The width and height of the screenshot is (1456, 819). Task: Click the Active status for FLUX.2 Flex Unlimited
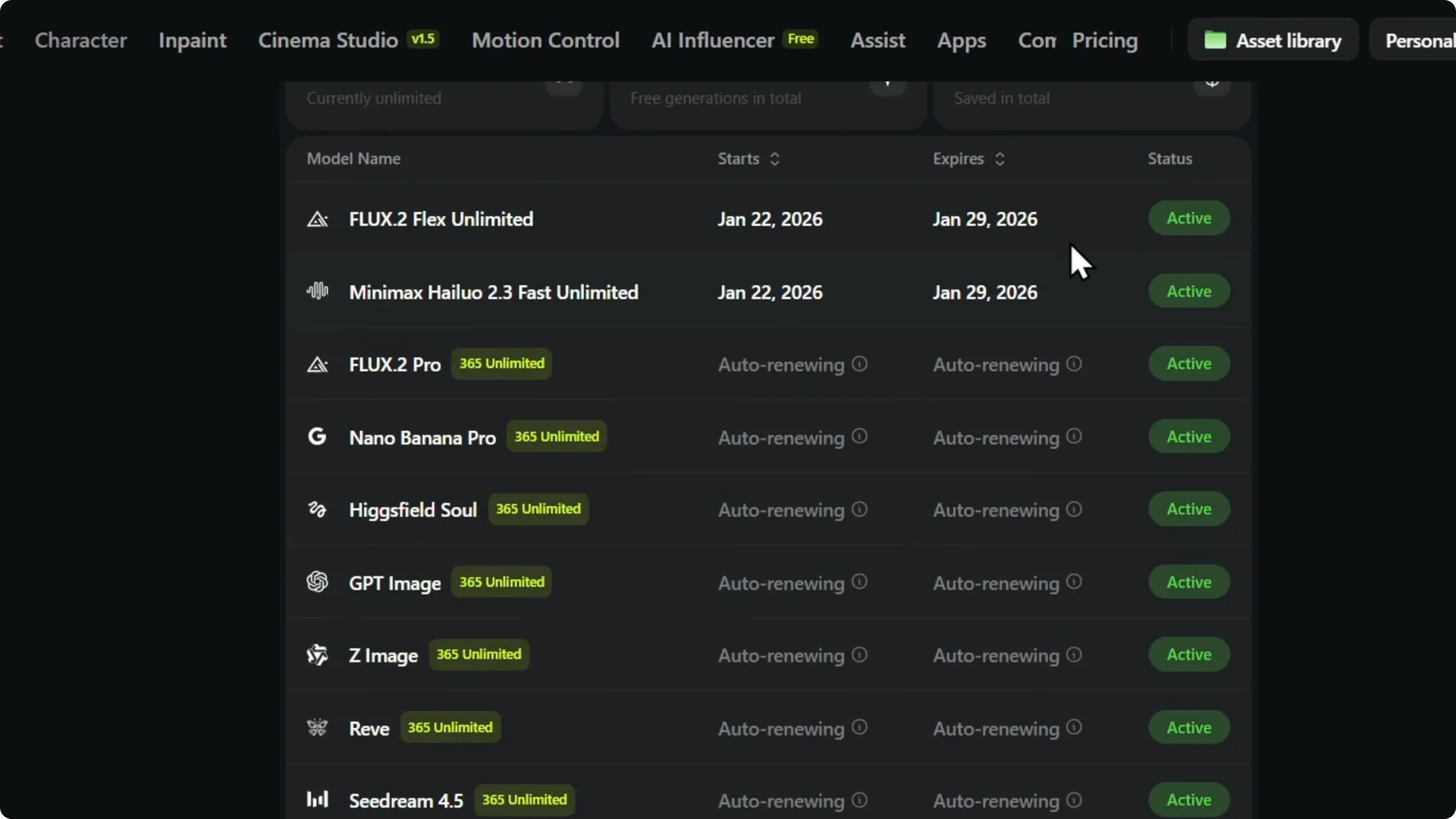point(1188,218)
